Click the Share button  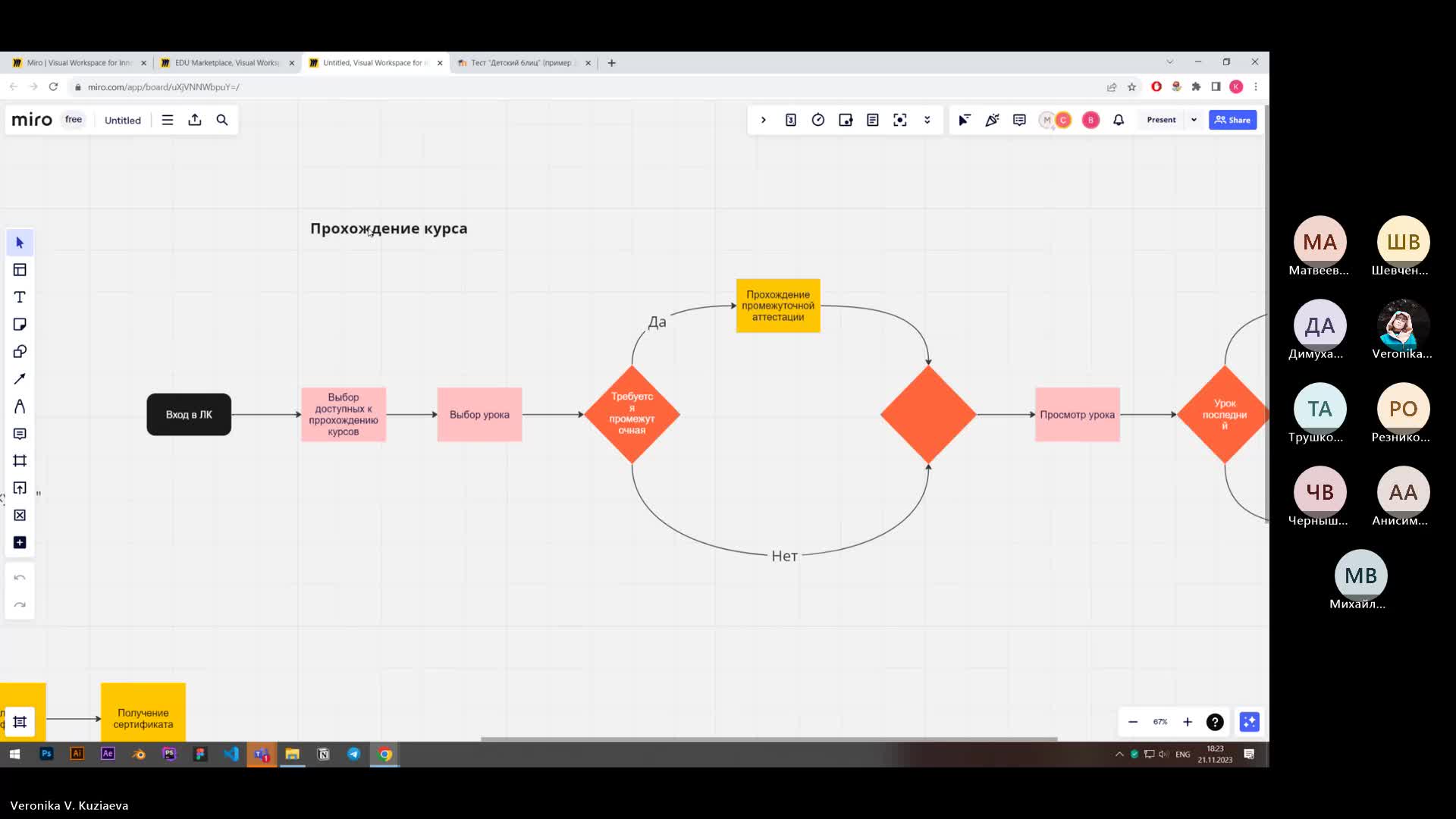[x=1232, y=120]
